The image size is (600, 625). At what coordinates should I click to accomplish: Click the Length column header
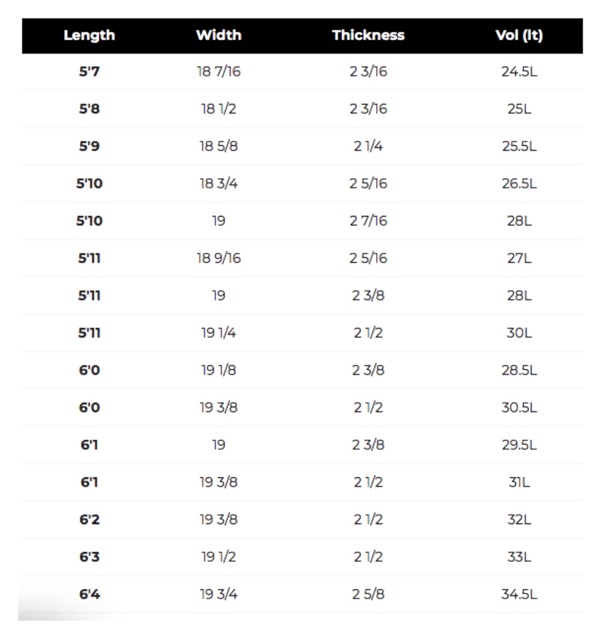tap(89, 35)
